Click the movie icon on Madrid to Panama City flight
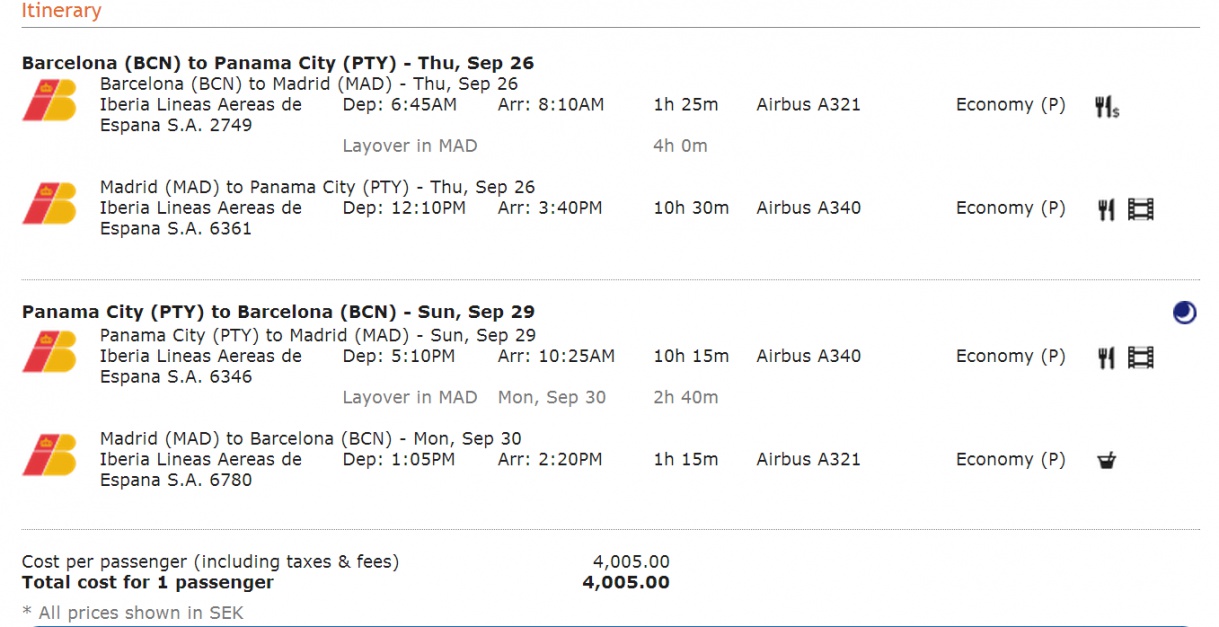Viewport: 1219px width, 627px height. (1141, 209)
